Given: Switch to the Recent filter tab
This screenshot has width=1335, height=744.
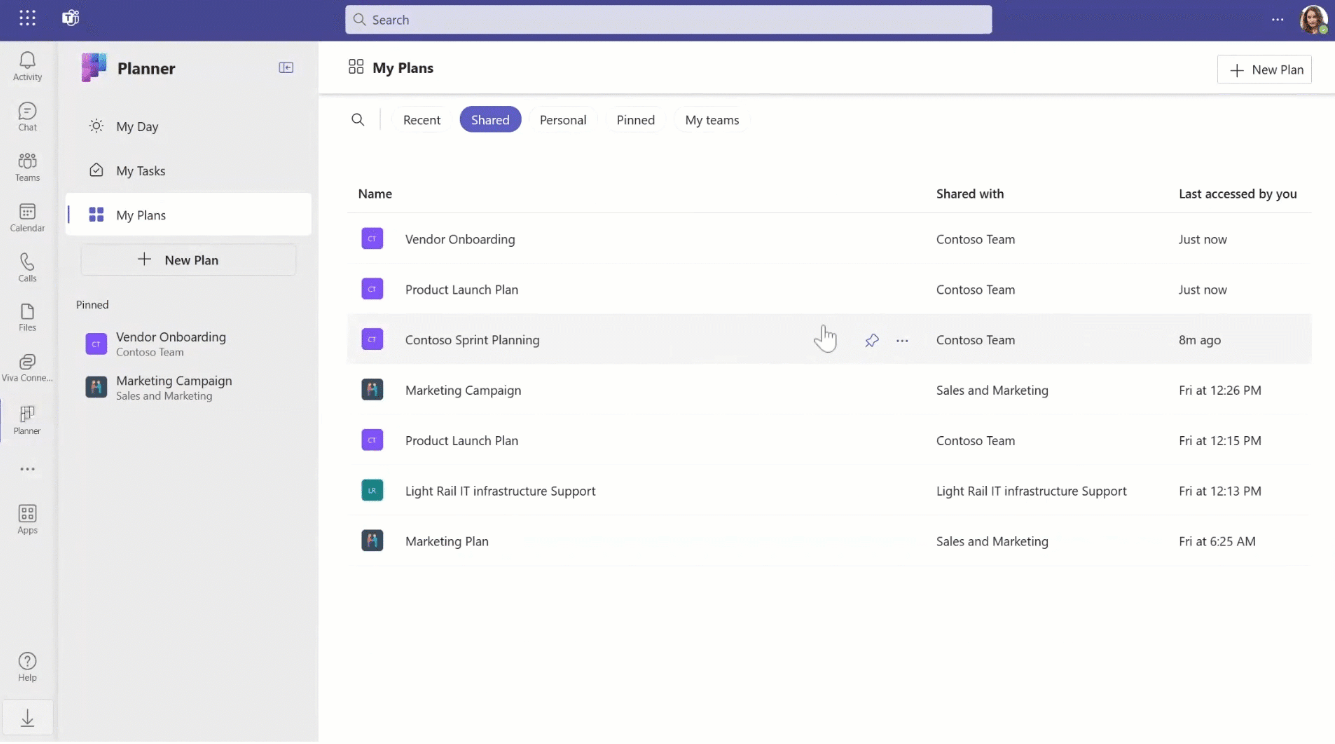Looking at the screenshot, I should (x=422, y=120).
